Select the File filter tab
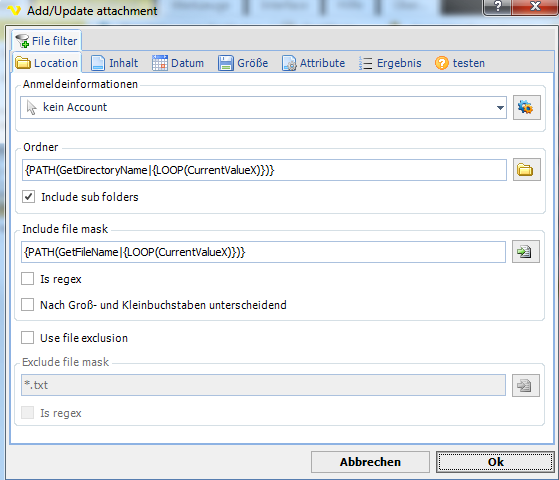559x480 pixels. [x=47, y=41]
